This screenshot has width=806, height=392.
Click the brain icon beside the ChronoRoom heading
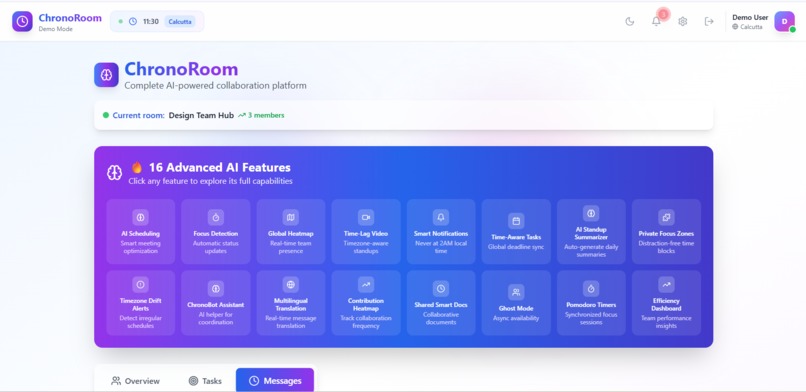pyautogui.click(x=106, y=75)
